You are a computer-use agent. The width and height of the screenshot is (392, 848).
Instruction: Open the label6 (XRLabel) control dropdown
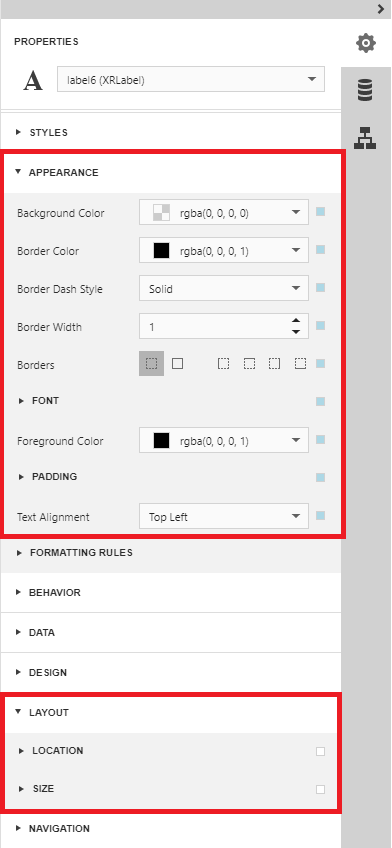tap(191, 80)
